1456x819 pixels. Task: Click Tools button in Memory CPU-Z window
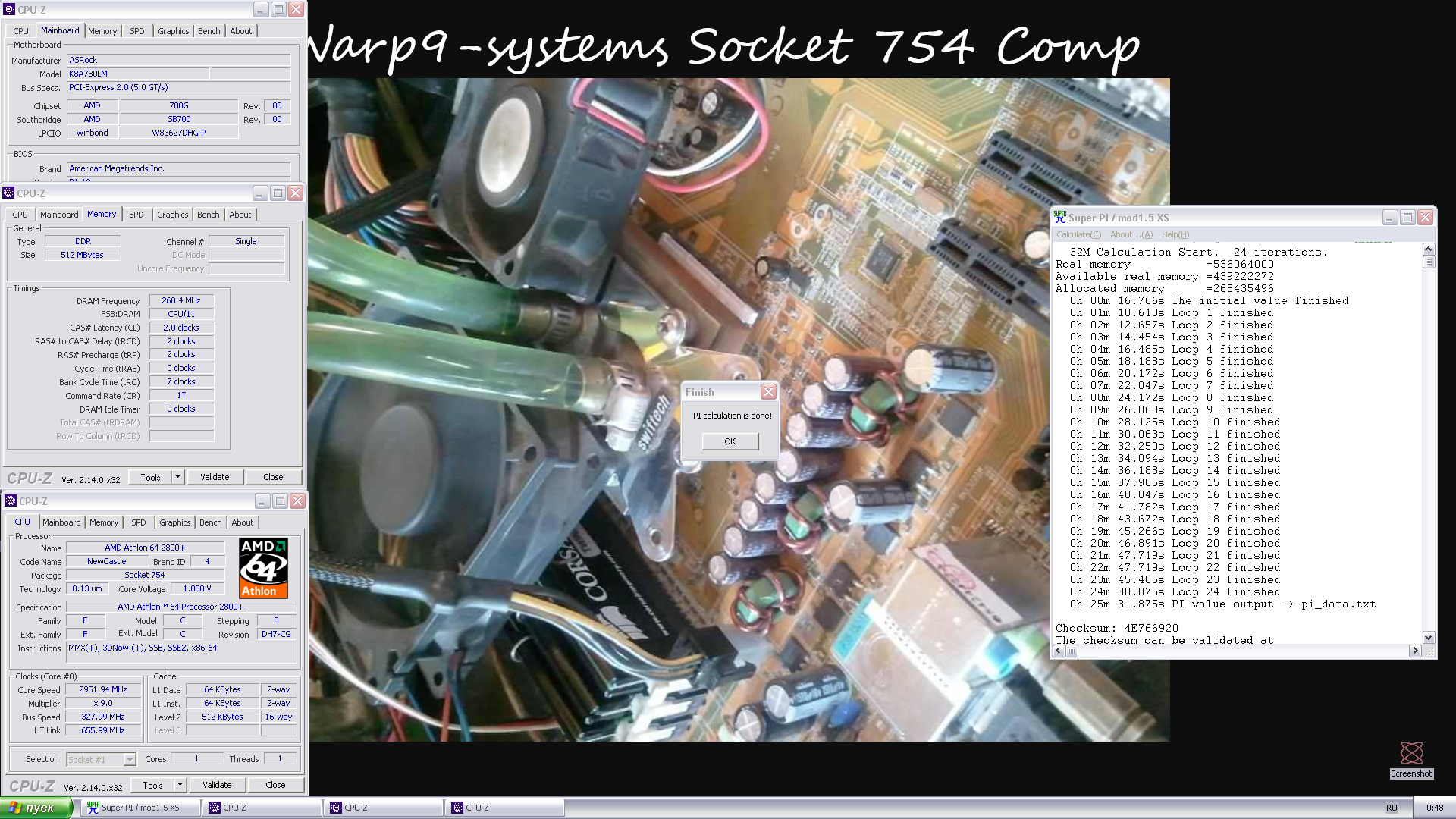click(x=150, y=477)
